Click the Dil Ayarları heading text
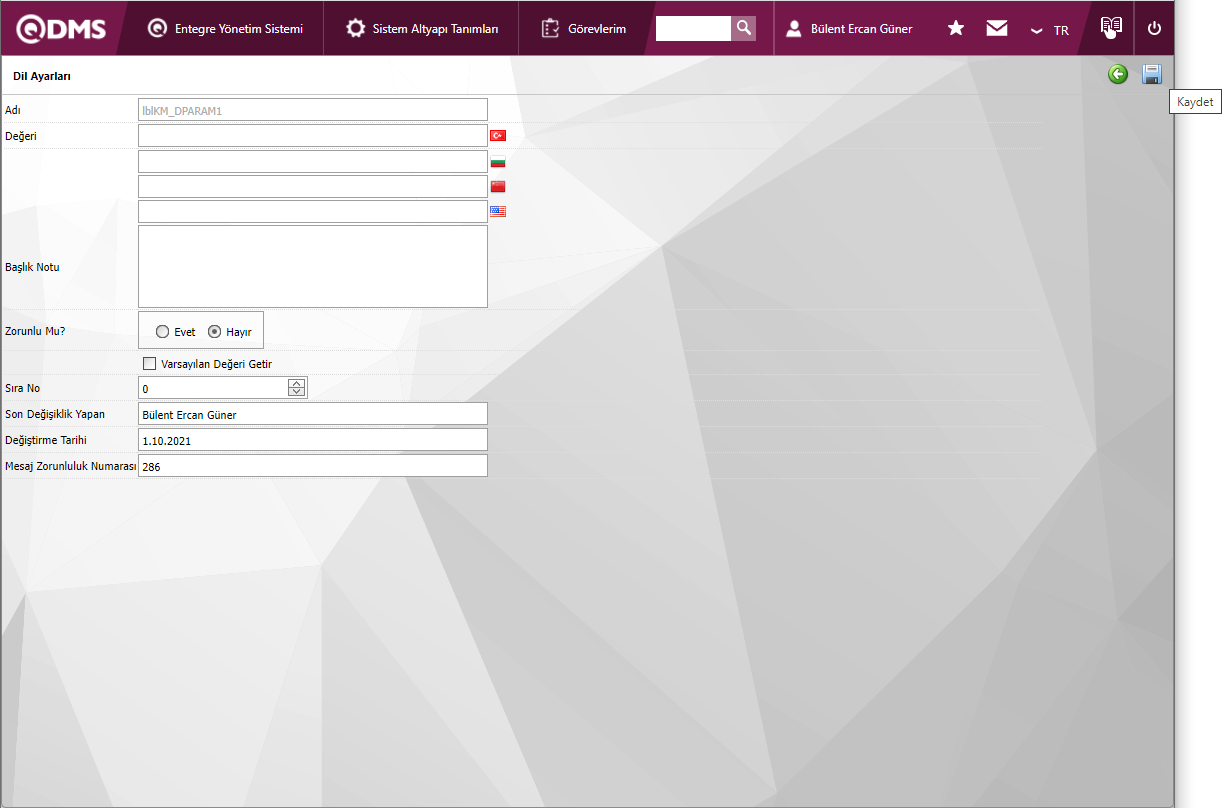Viewport: 1226px width, 808px height. click(41, 76)
